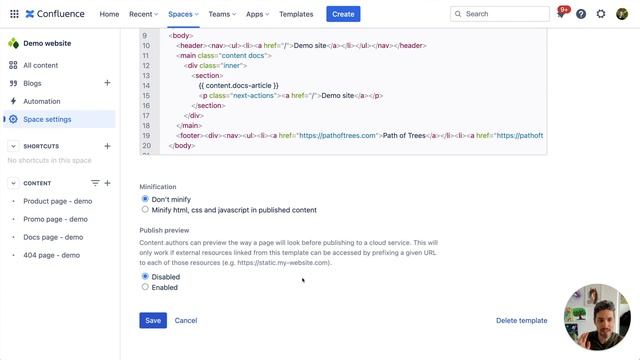Click the Demo website space icon
Screen dimensions: 640x360
click(x=13, y=43)
